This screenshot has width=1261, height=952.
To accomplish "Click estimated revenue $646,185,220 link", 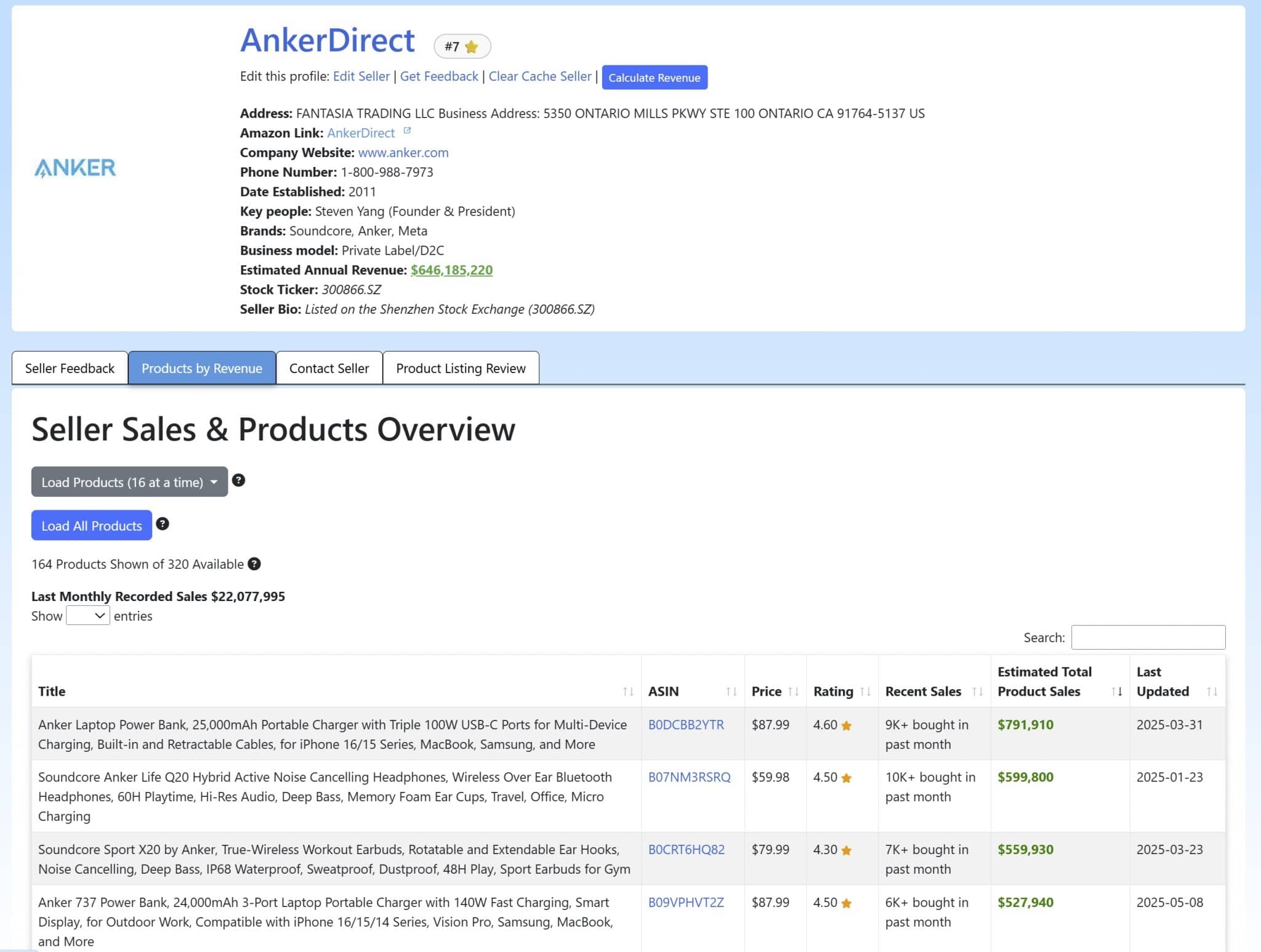I will point(451,270).
